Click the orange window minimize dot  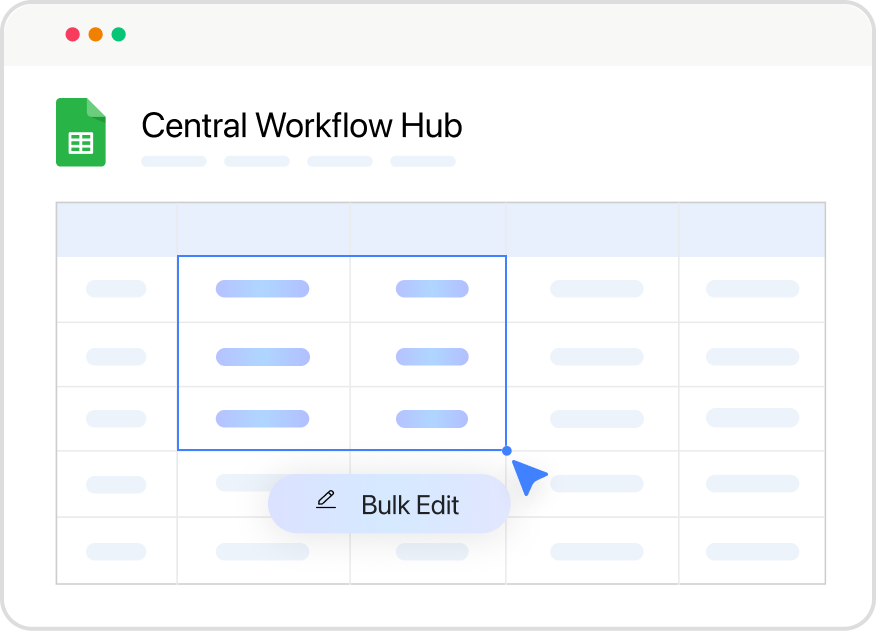coord(96,35)
